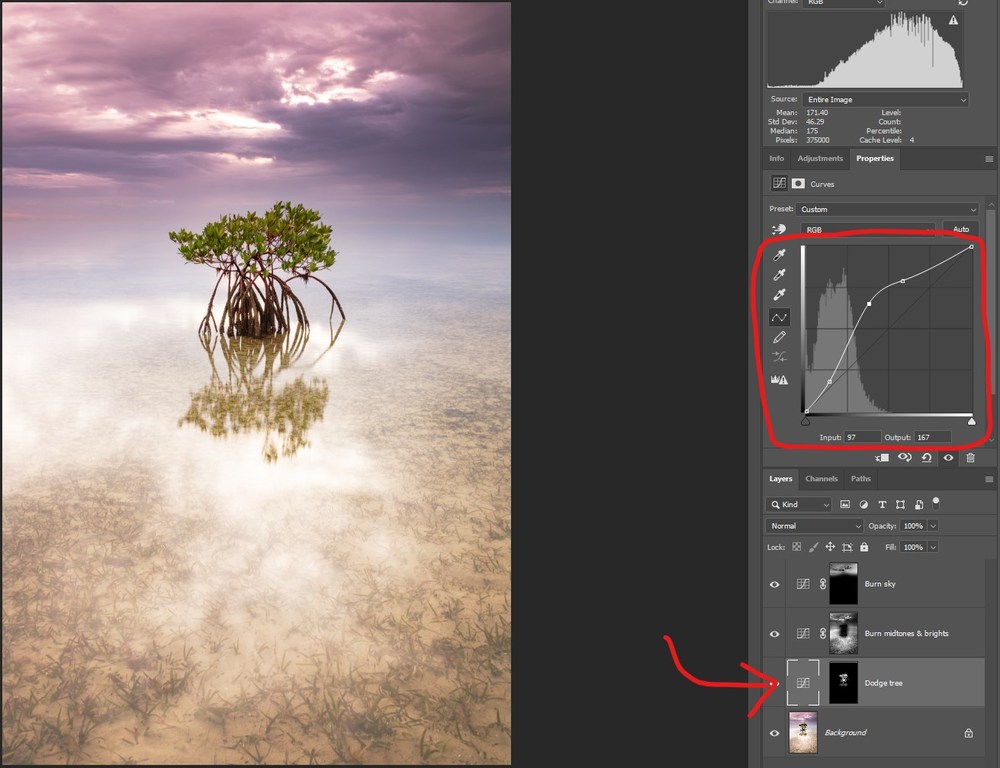Viewport: 1000px width, 768px height.
Task: Click the Auto curves button
Action: pos(960,230)
